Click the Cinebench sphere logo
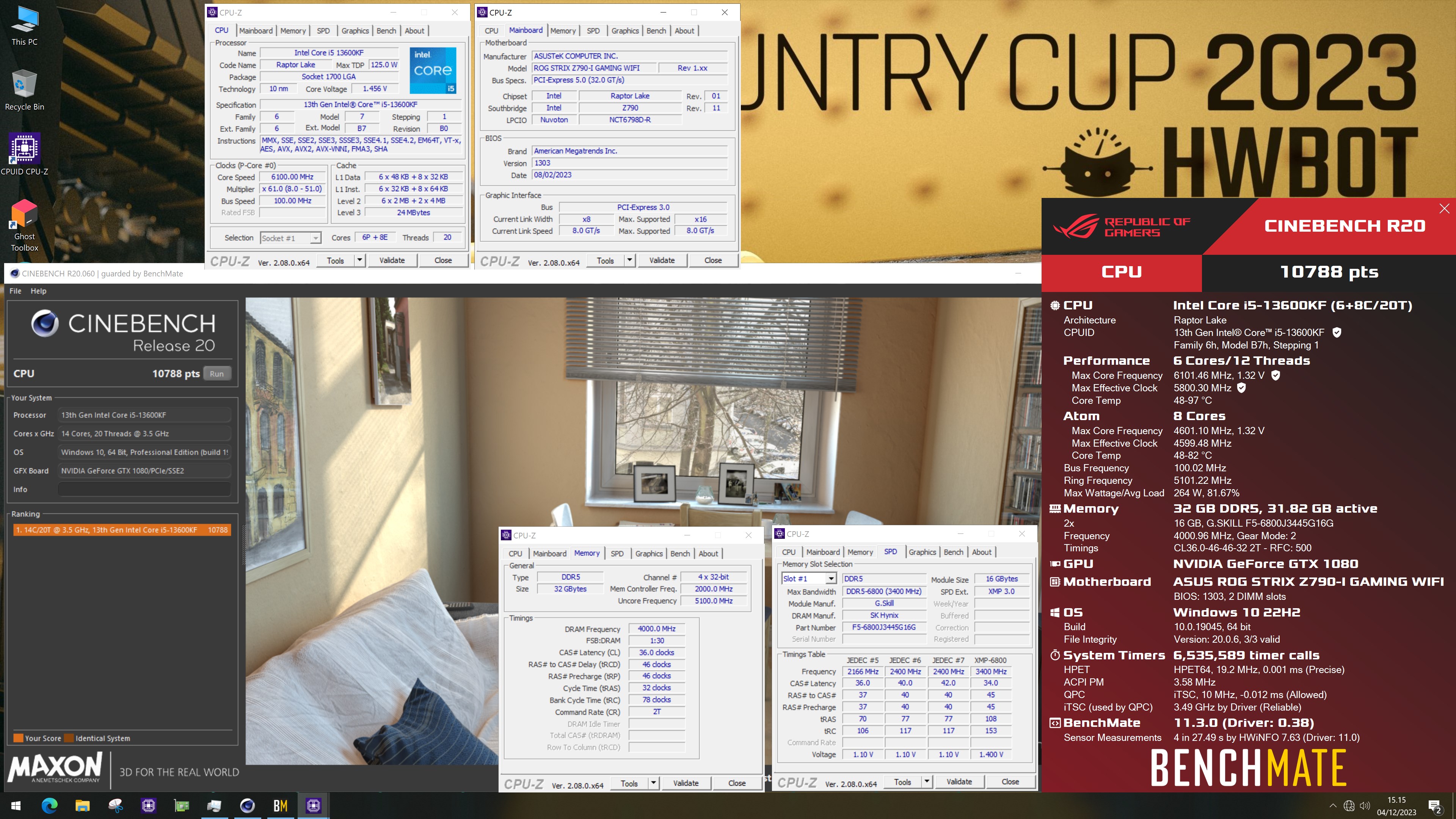1456x819 pixels. pyautogui.click(x=45, y=323)
